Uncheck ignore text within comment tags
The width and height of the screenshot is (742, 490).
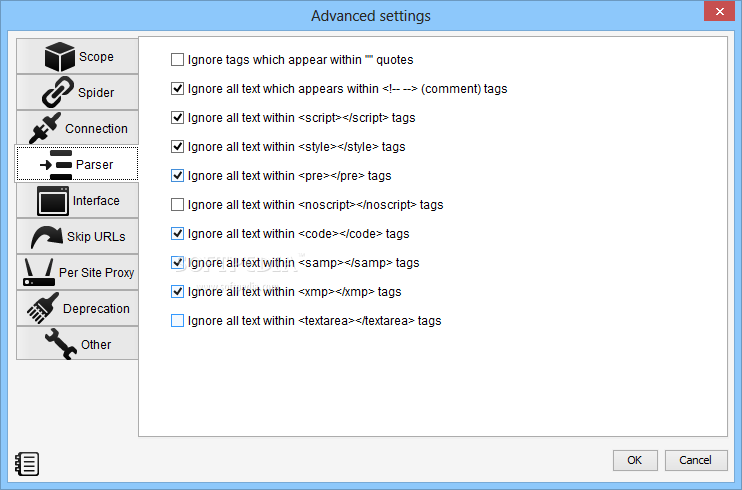177,89
